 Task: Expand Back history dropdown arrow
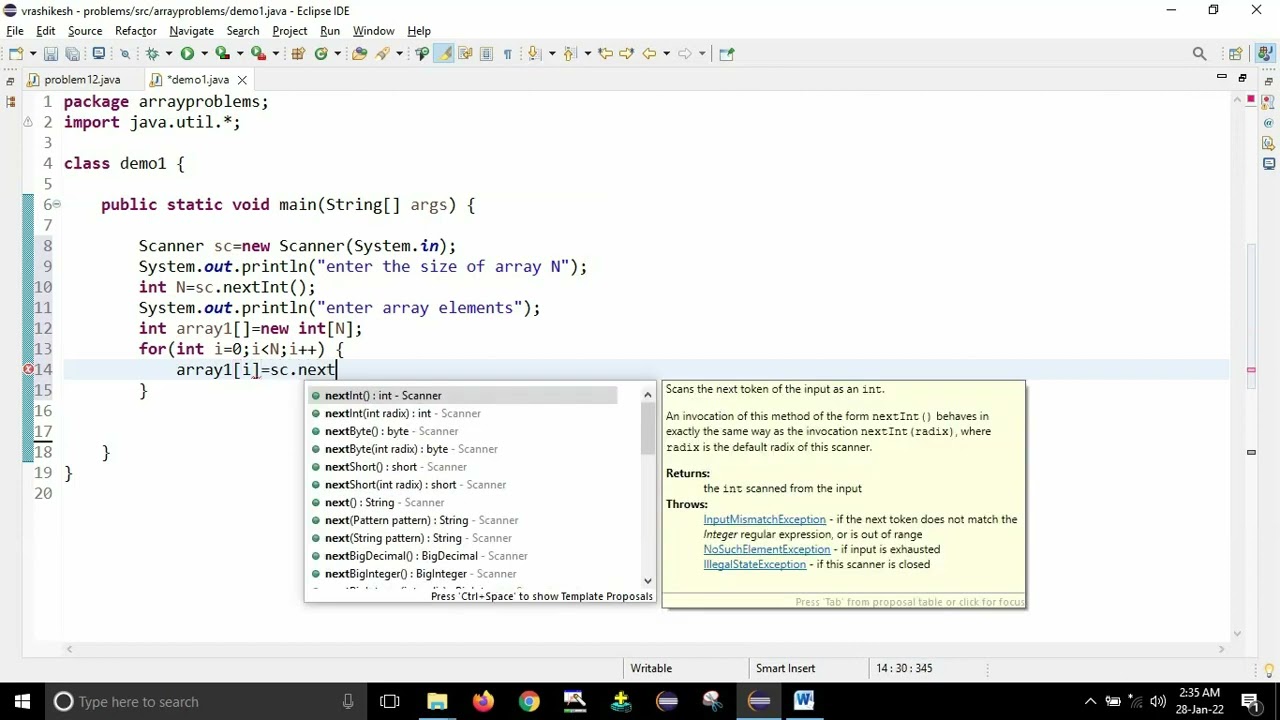point(666,53)
